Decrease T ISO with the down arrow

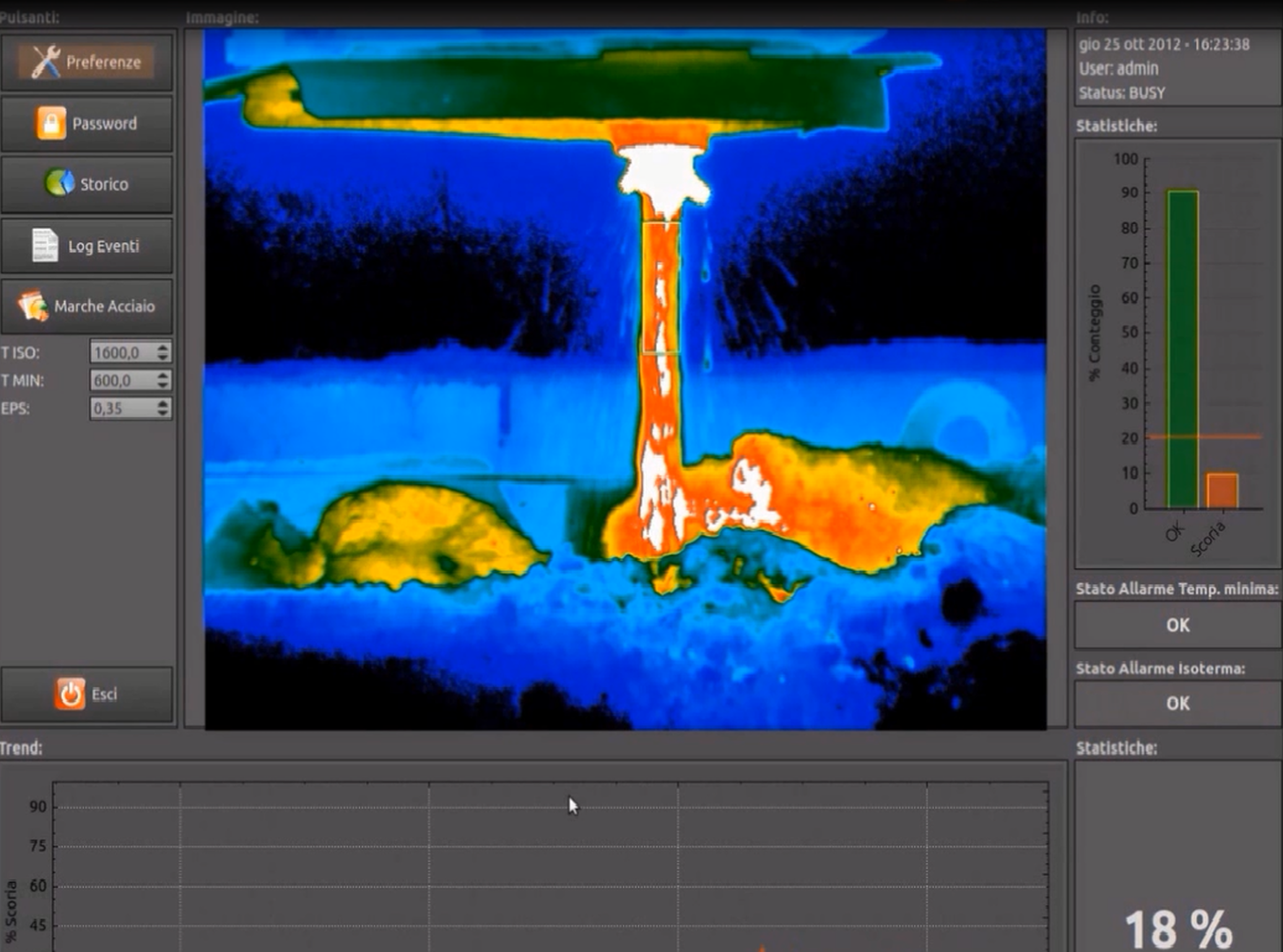click(163, 357)
